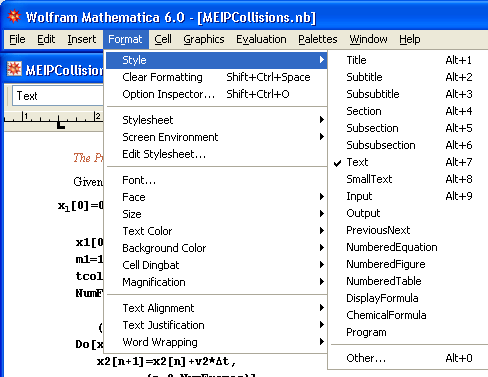Expand the Style submenu
The image size is (488, 377).
(216, 60)
